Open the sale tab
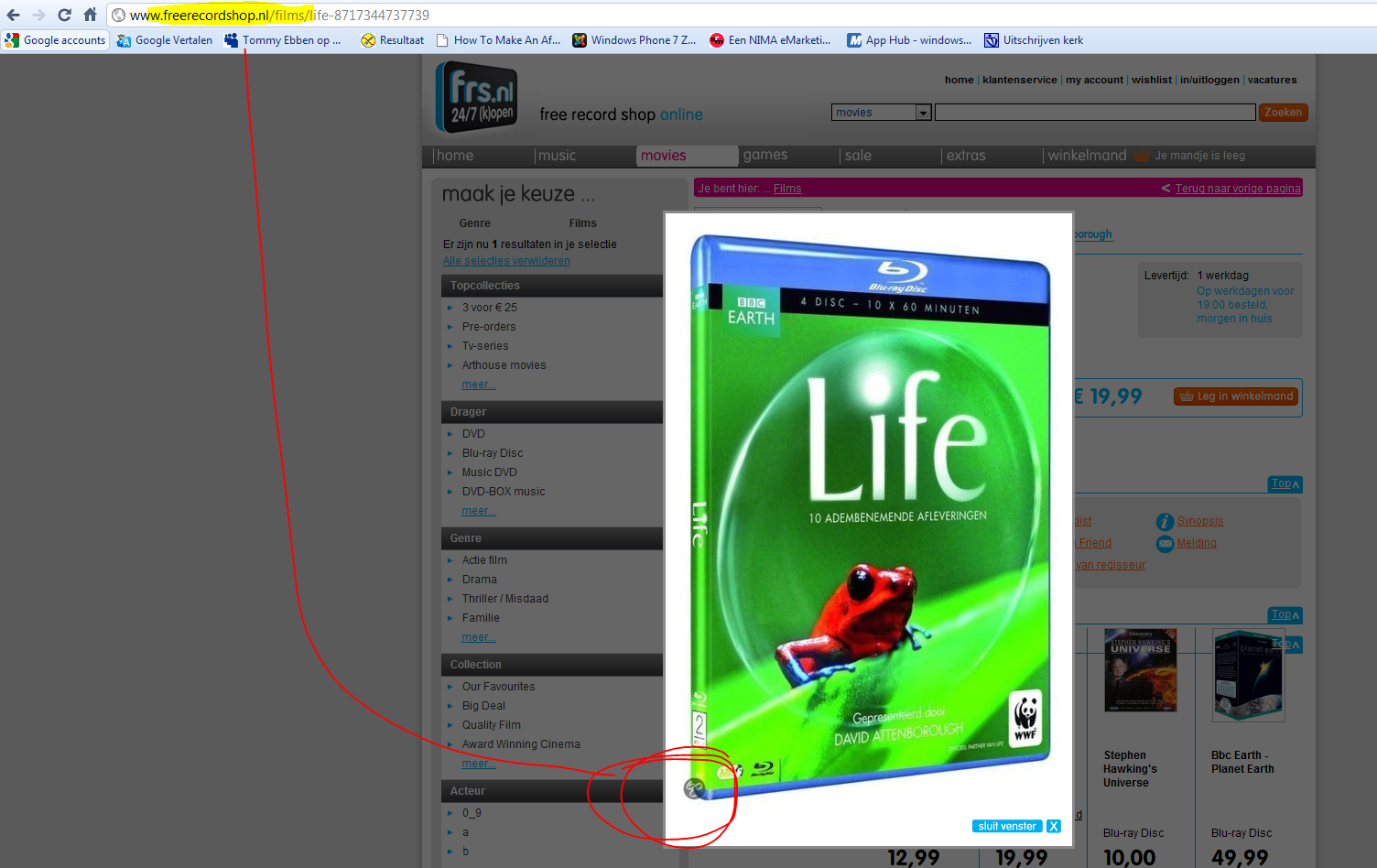This screenshot has height=868, width=1377. (858, 156)
